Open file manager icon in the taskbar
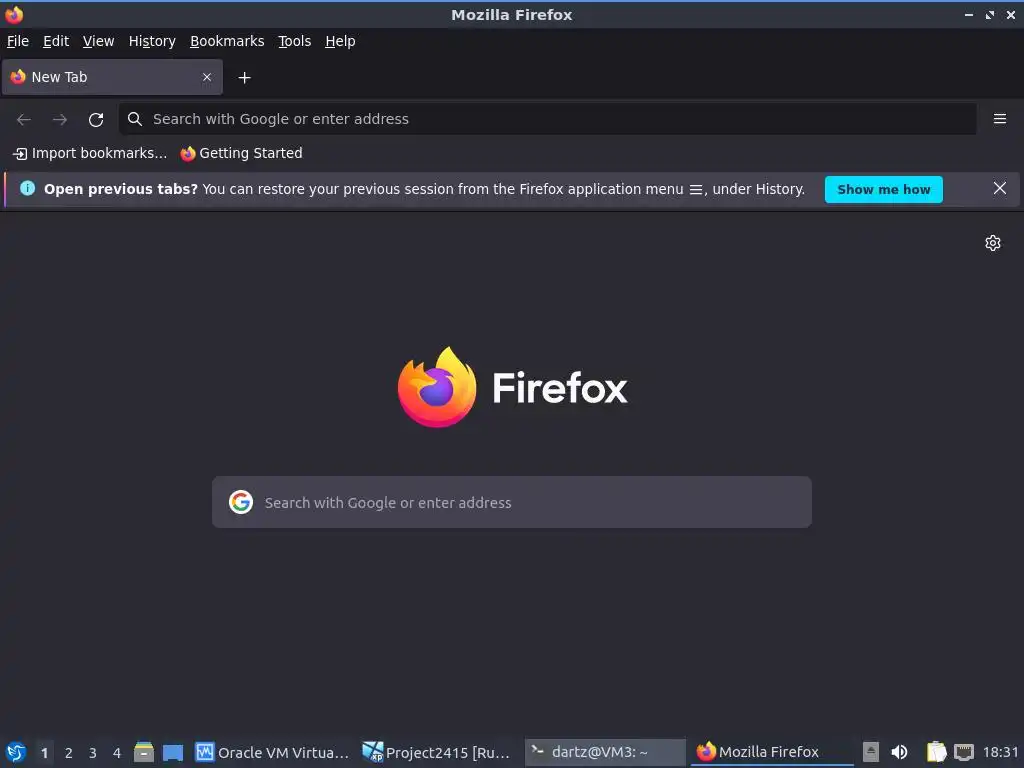This screenshot has width=1024, height=768. tap(144, 752)
